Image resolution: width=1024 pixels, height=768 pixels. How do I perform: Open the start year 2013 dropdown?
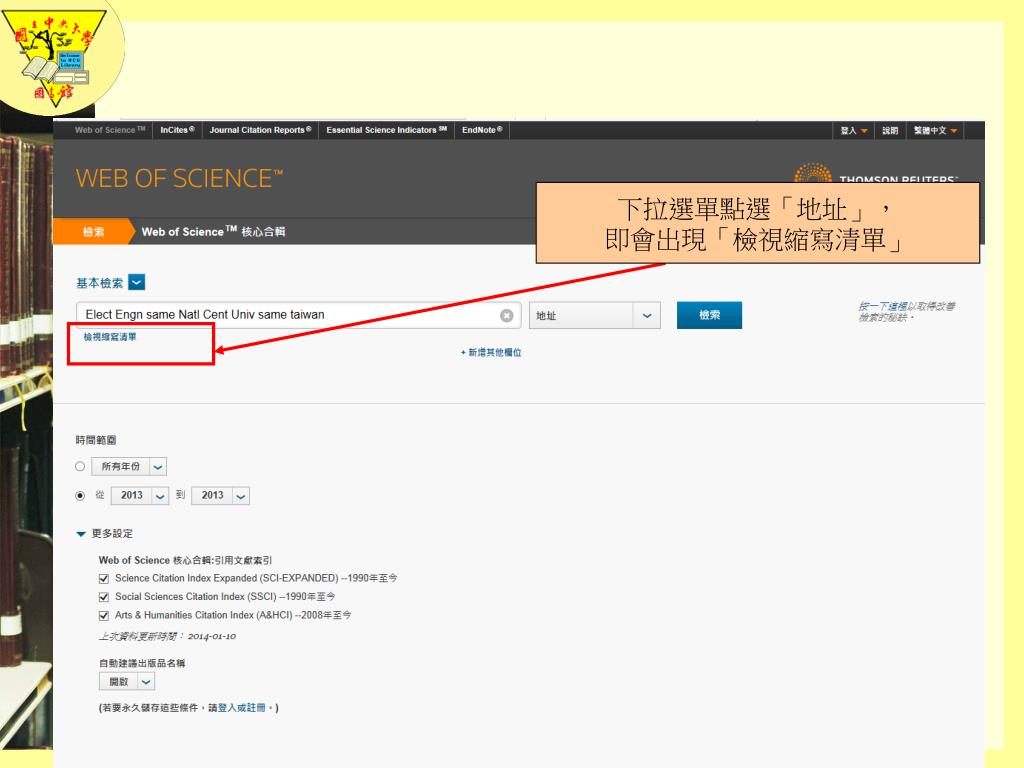tap(140, 496)
